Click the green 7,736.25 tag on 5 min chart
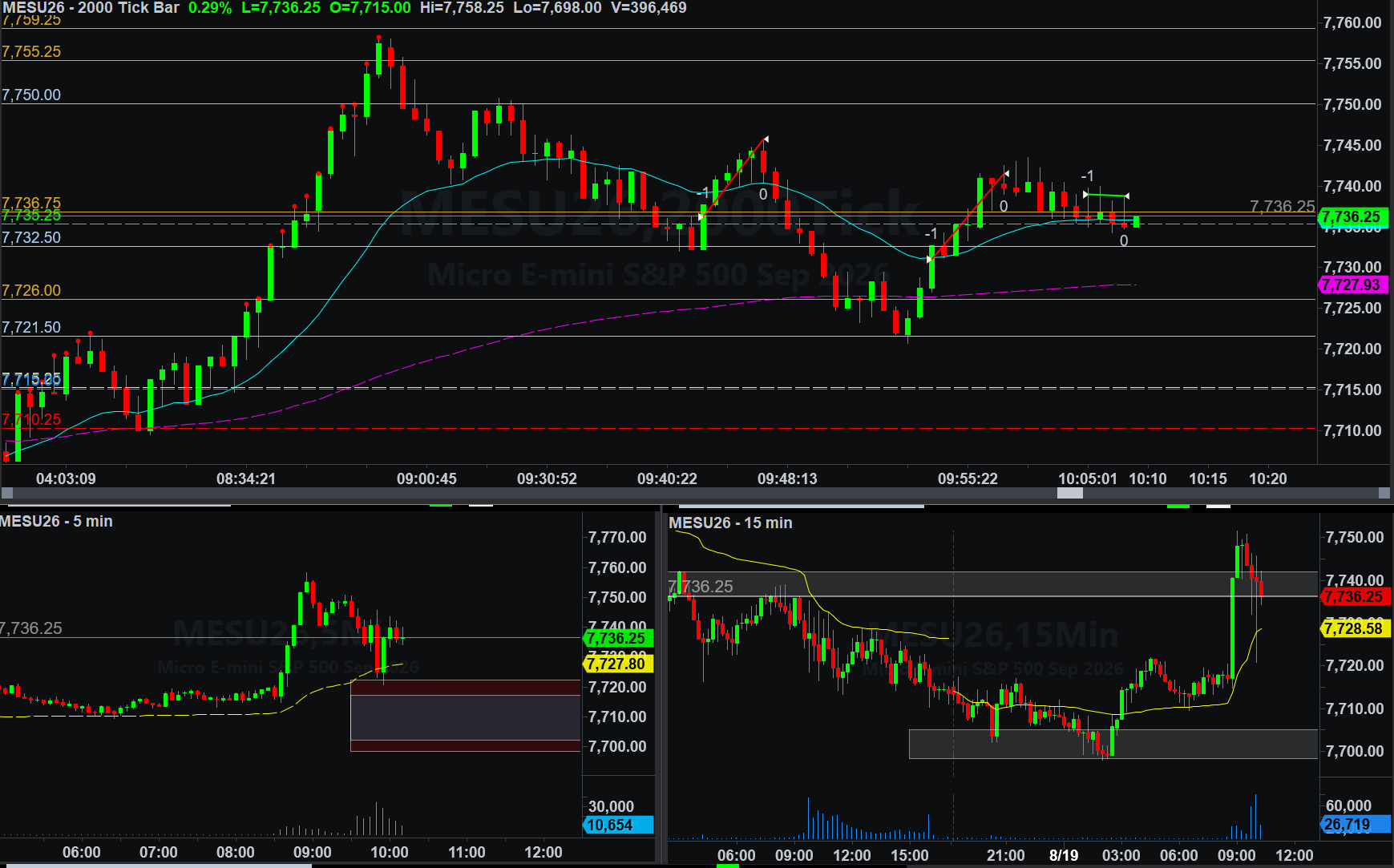 [618, 639]
